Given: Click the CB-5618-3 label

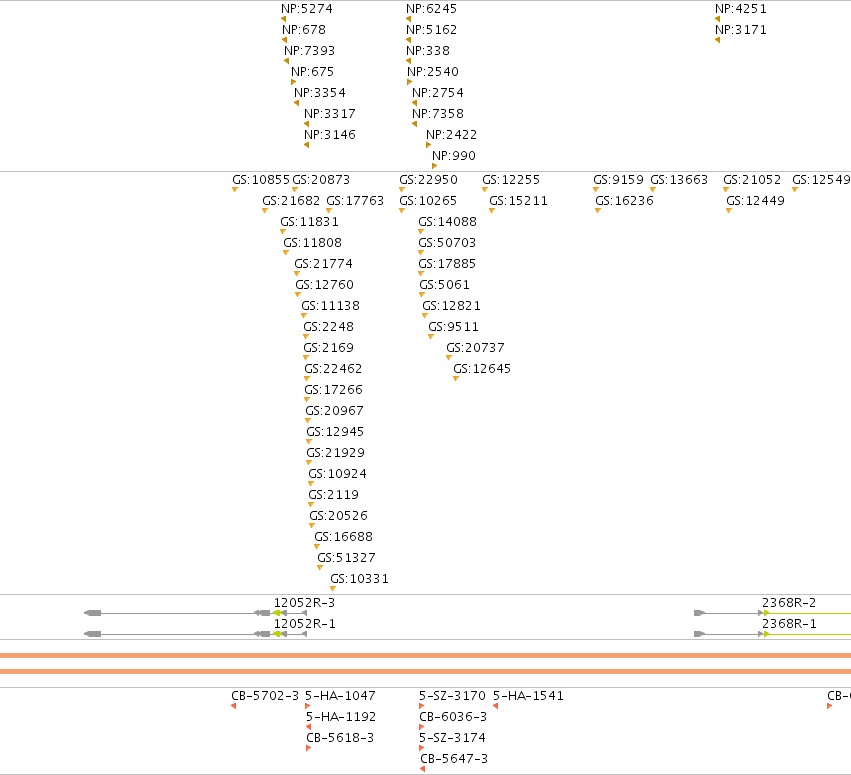Looking at the screenshot, I should tap(340, 738).
